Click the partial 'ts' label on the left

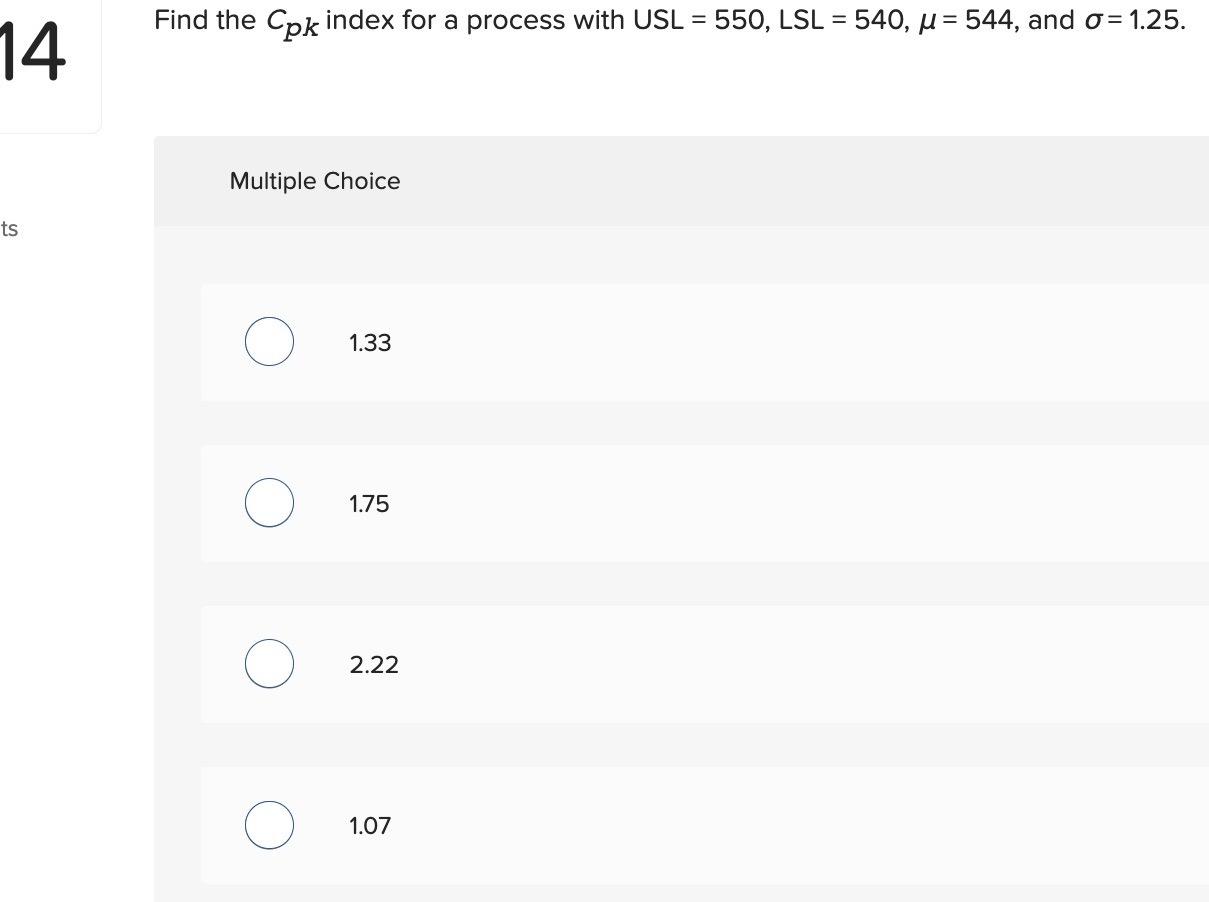click(9, 229)
